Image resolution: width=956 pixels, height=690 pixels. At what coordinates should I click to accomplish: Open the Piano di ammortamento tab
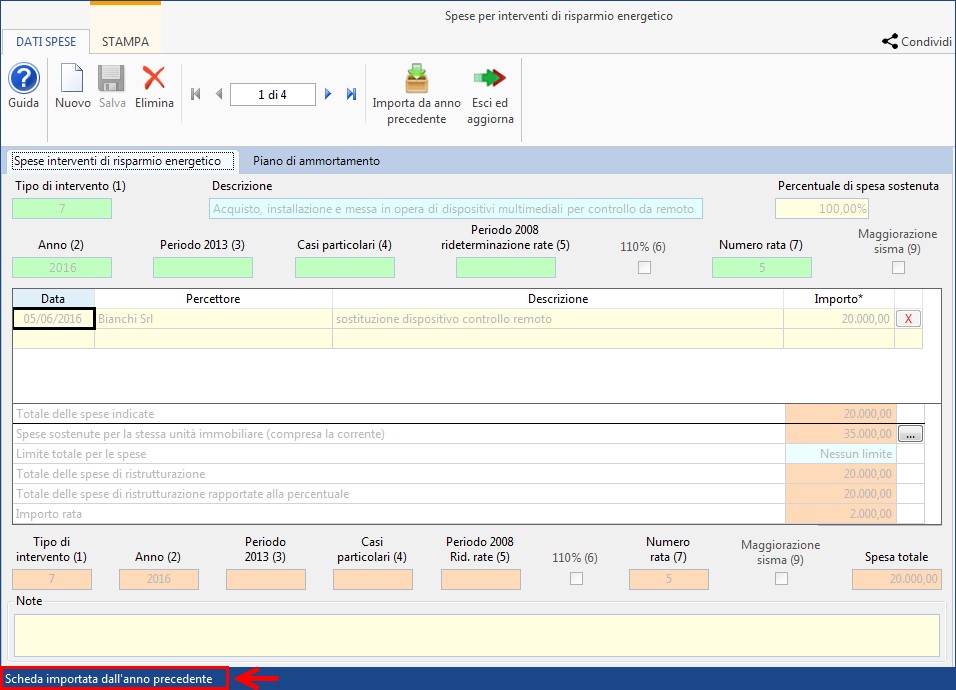(x=316, y=161)
